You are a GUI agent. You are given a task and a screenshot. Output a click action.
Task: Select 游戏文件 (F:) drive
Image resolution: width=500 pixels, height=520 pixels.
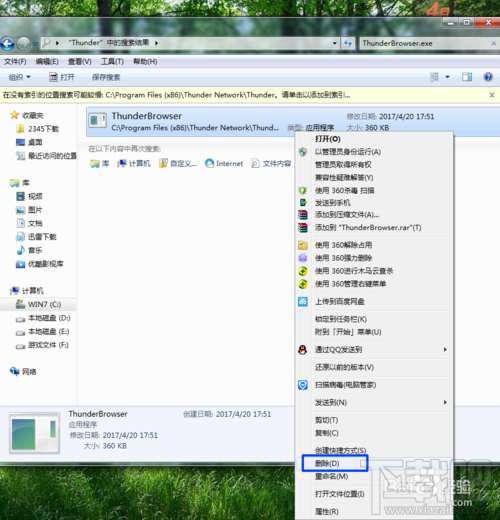pos(42,345)
